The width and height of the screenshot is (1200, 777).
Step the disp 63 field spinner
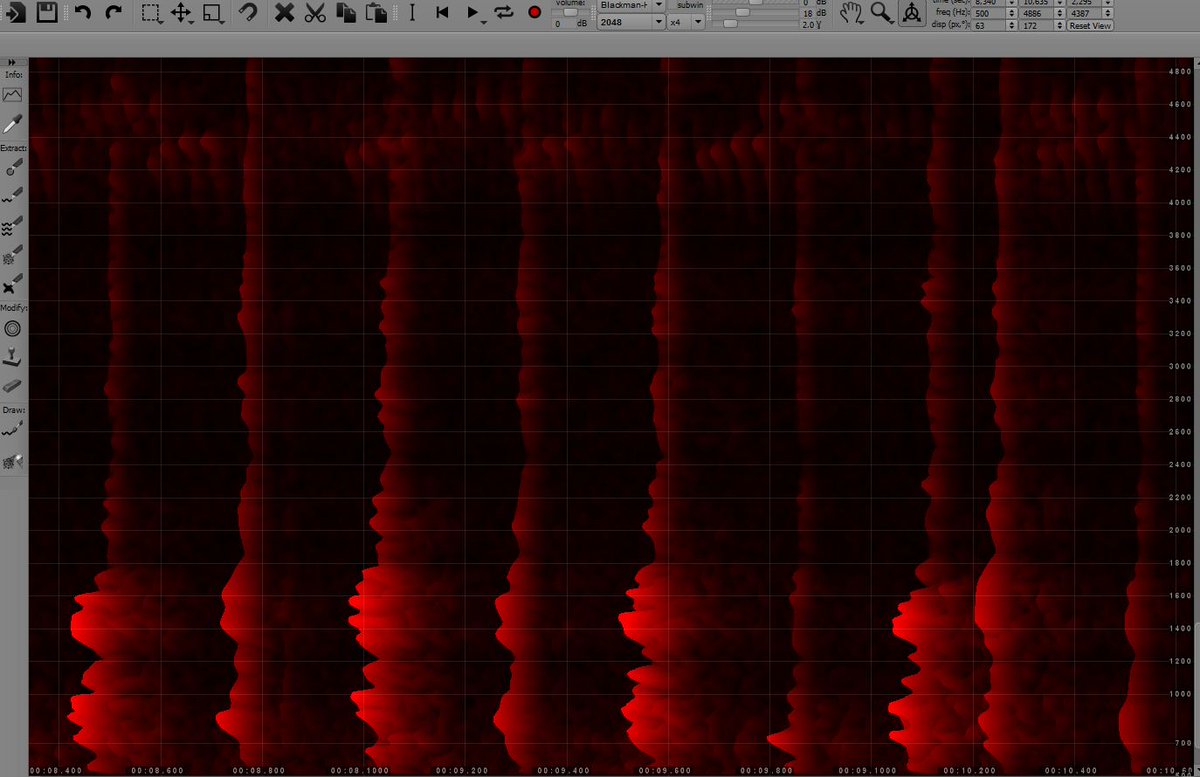[x=1013, y=25]
